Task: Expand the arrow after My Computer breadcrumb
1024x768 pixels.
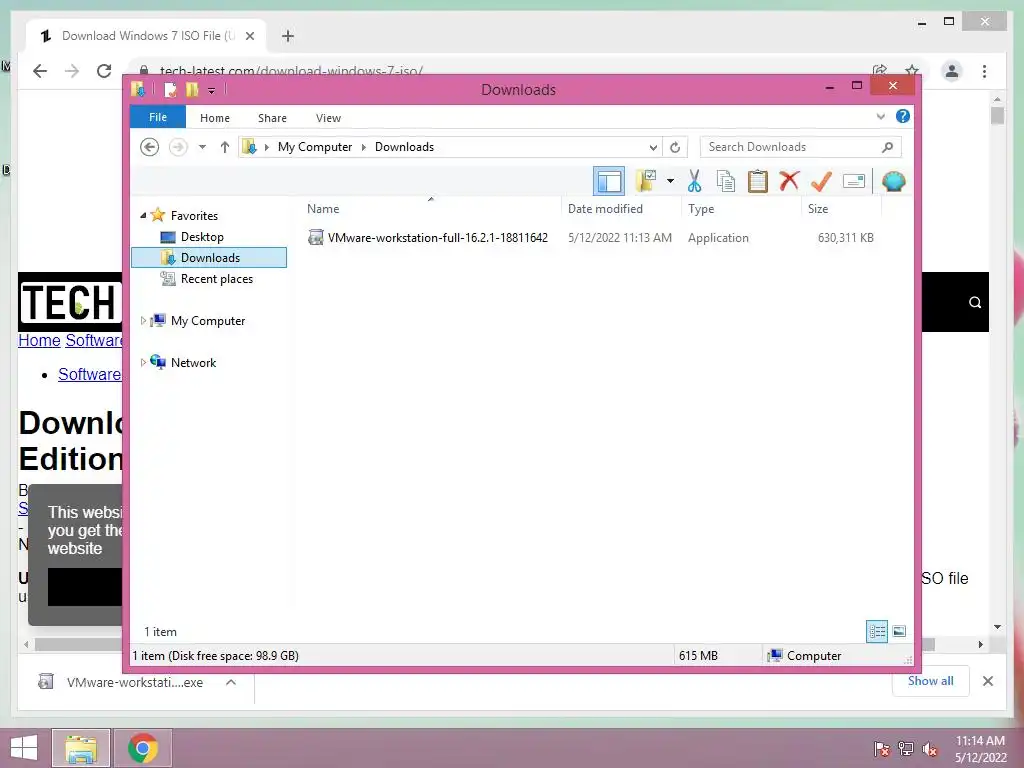Action: (x=364, y=147)
